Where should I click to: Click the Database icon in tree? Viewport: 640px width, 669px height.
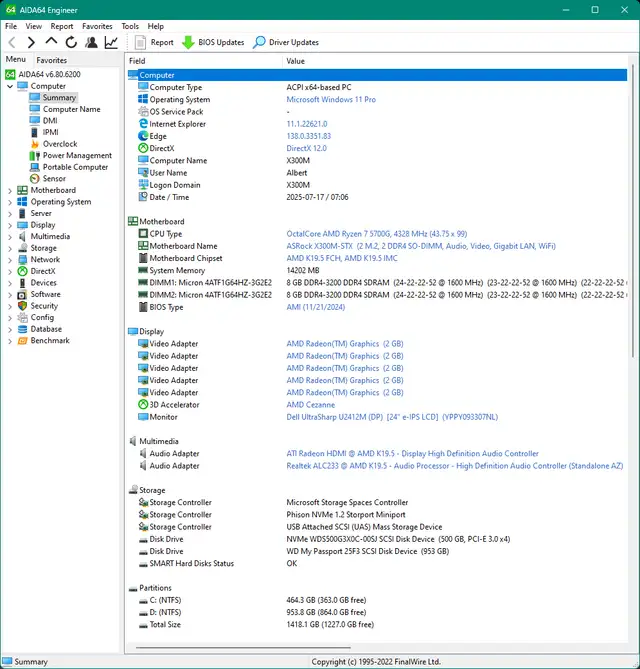[x=22, y=329]
